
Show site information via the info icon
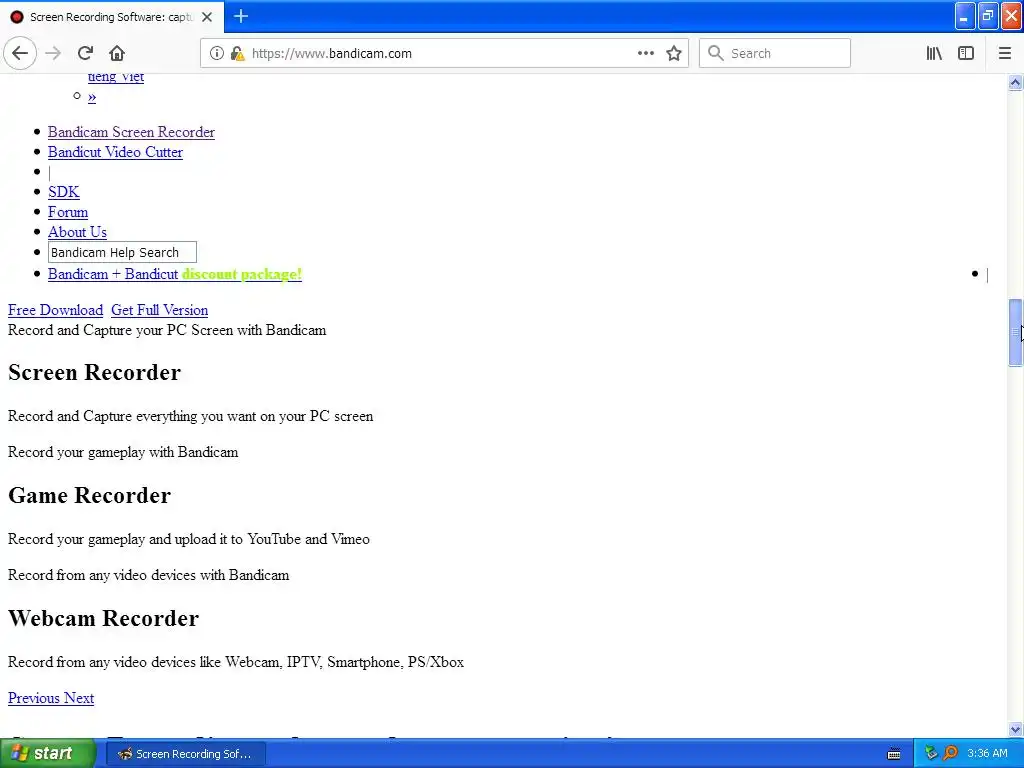216,54
